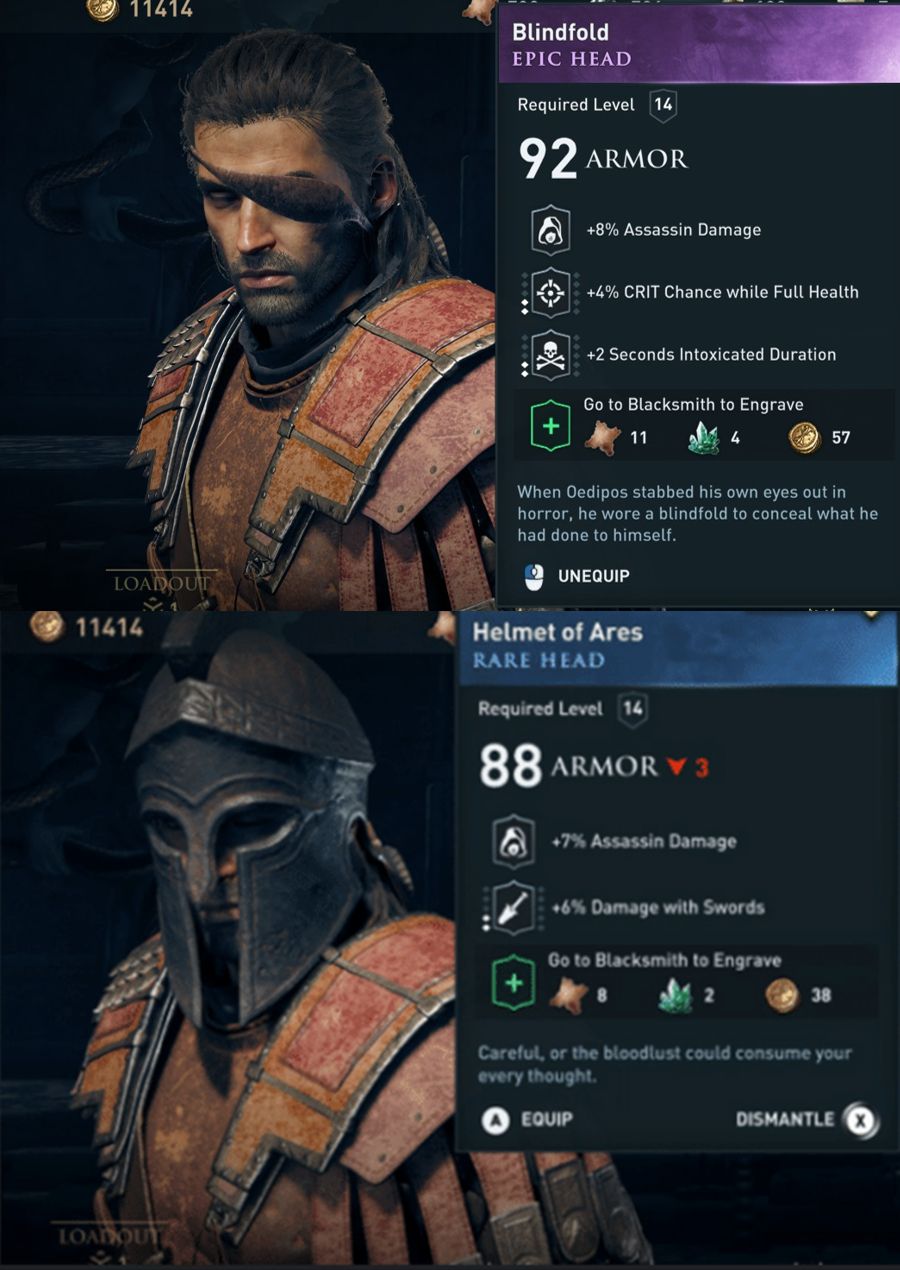Click the Required Level 14 badge on Blindfold
The height and width of the screenshot is (1270, 900).
click(662, 105)
